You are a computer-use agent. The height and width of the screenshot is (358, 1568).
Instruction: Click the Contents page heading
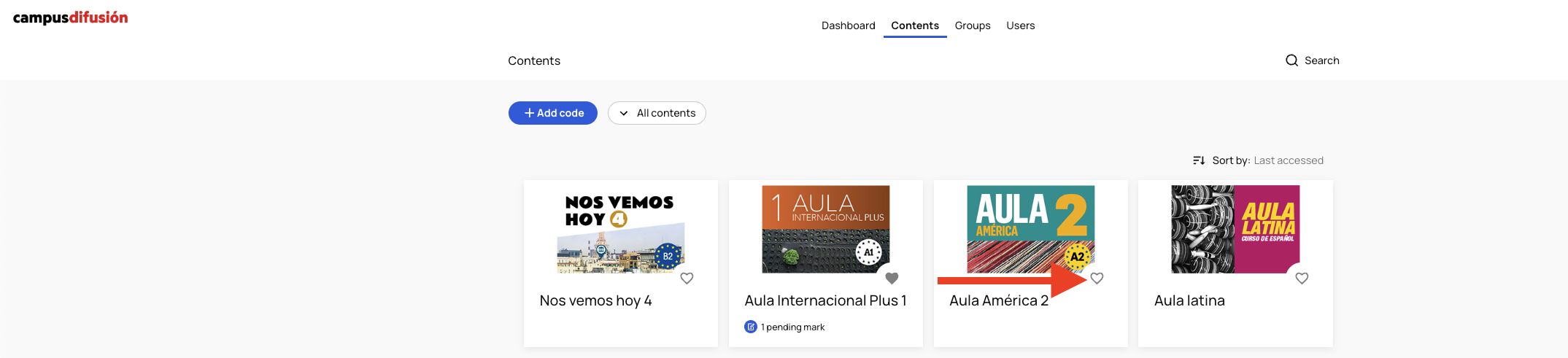[x=534, y=61]
